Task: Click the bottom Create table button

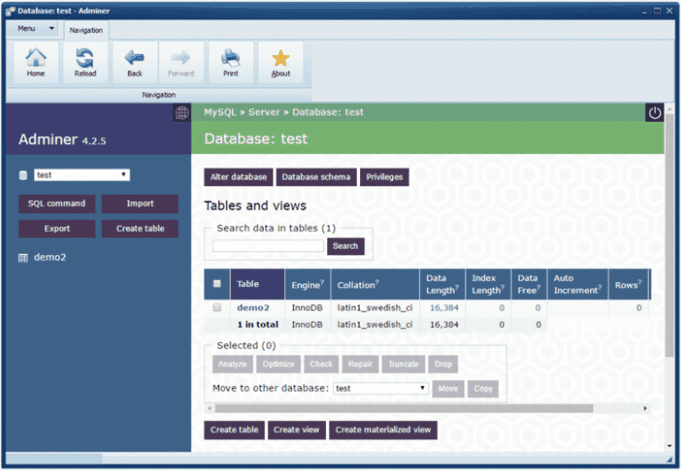Action: tap(234, 430)
